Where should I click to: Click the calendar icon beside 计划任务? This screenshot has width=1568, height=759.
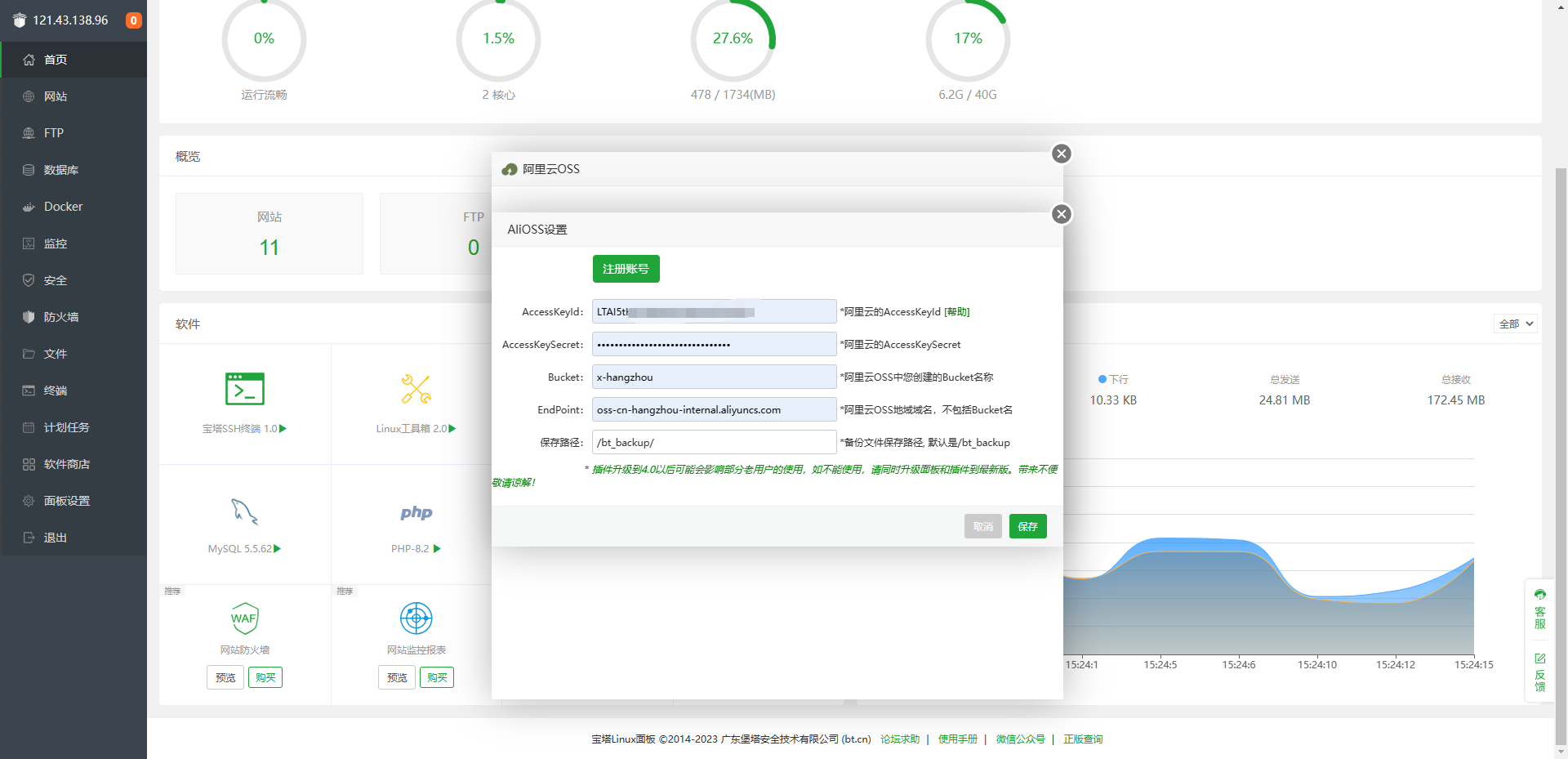(x=29, y=427)
